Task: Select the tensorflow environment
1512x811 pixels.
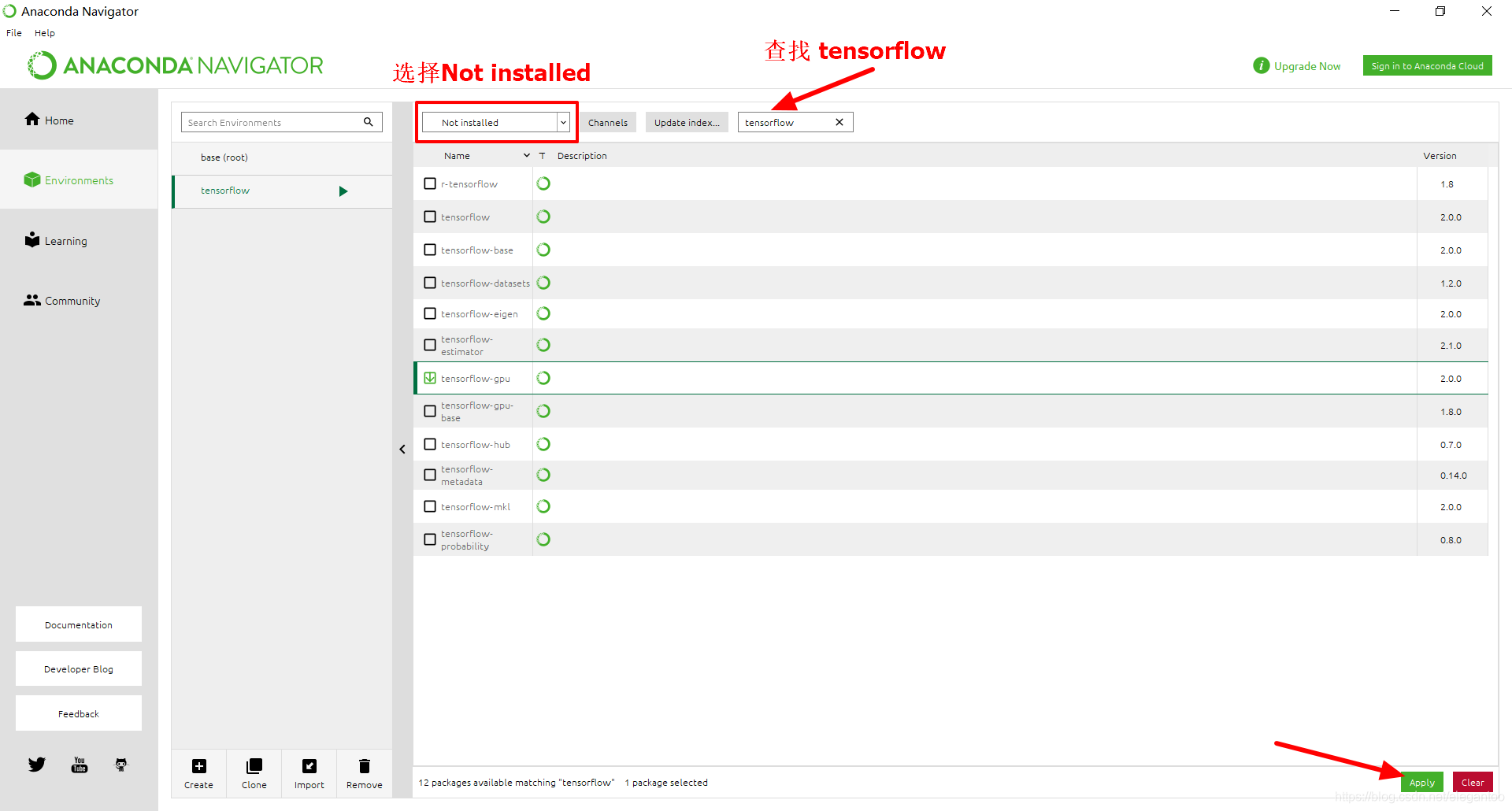Action: tap(282, 191)
